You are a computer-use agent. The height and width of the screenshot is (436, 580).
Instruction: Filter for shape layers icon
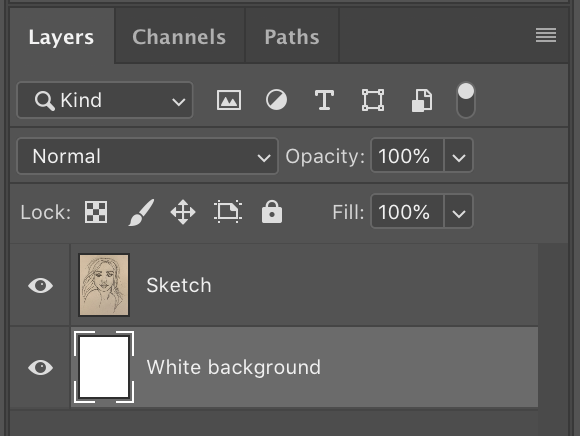[373, 100]
